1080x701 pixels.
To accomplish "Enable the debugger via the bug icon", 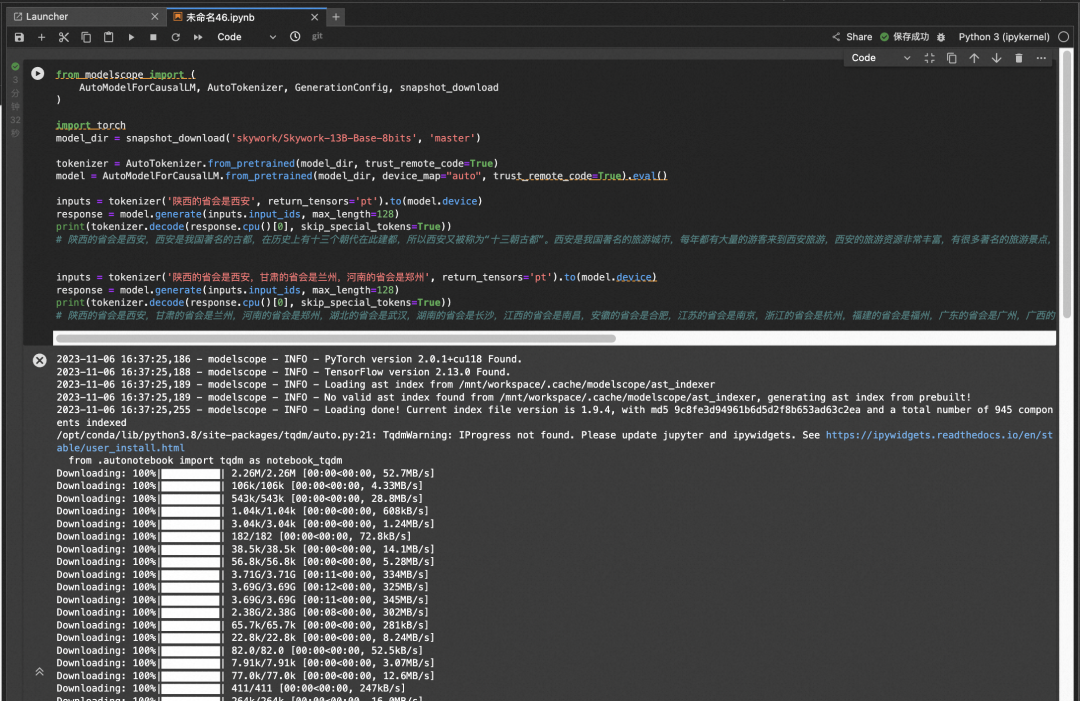I will point(941,37).
